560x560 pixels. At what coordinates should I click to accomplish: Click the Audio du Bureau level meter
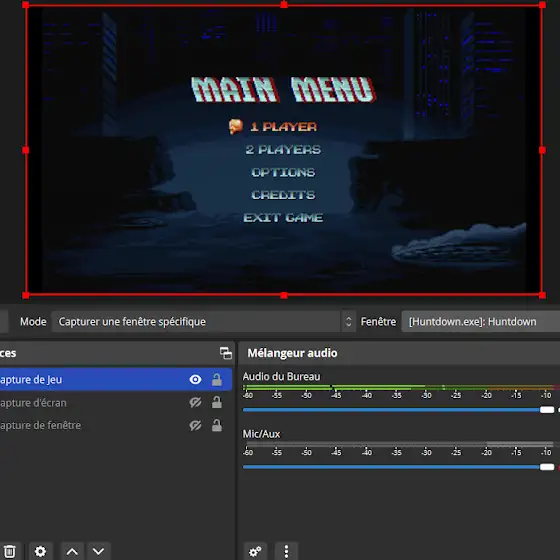pyautogui.click(x=401, y=387)
